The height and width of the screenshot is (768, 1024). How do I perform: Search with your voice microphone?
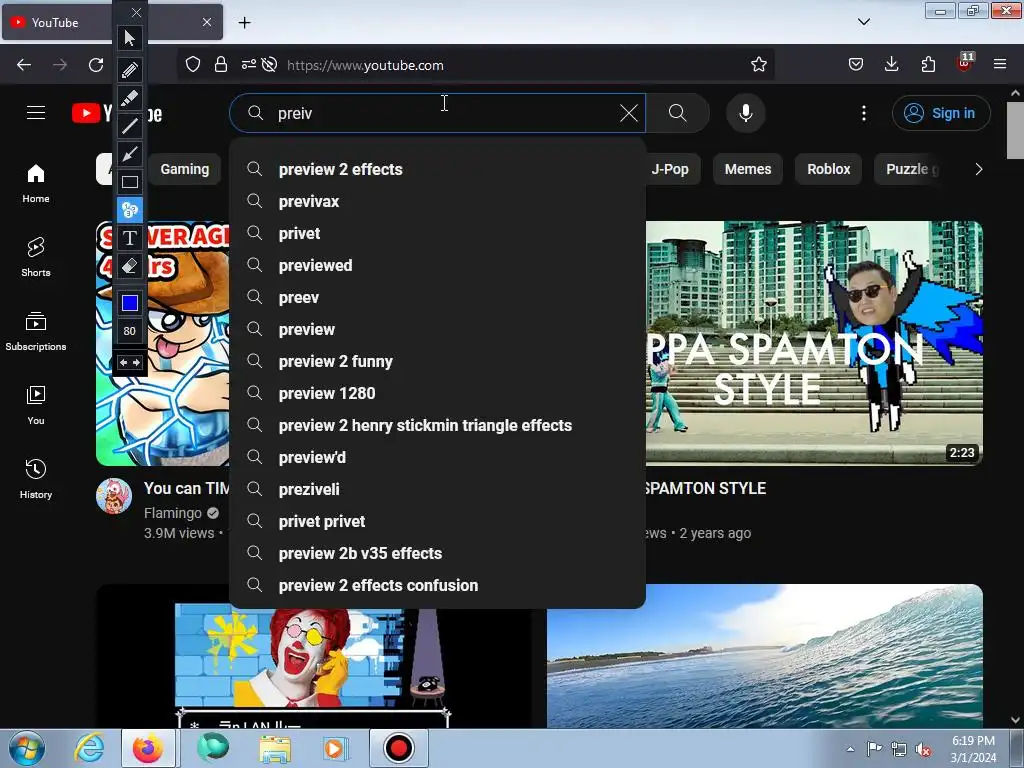[745, 113]
